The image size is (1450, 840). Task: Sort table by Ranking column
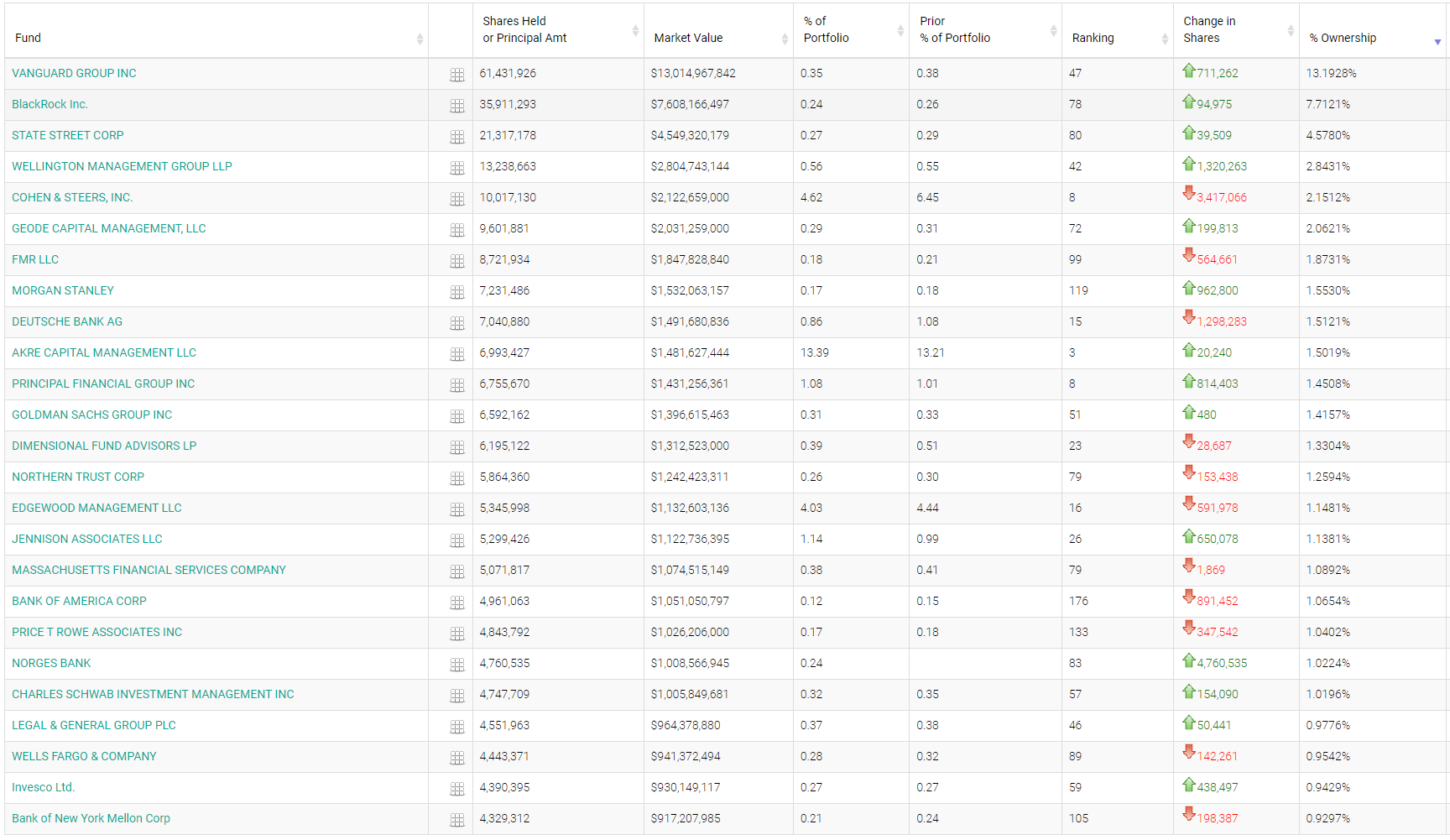tap(1117, 30)
